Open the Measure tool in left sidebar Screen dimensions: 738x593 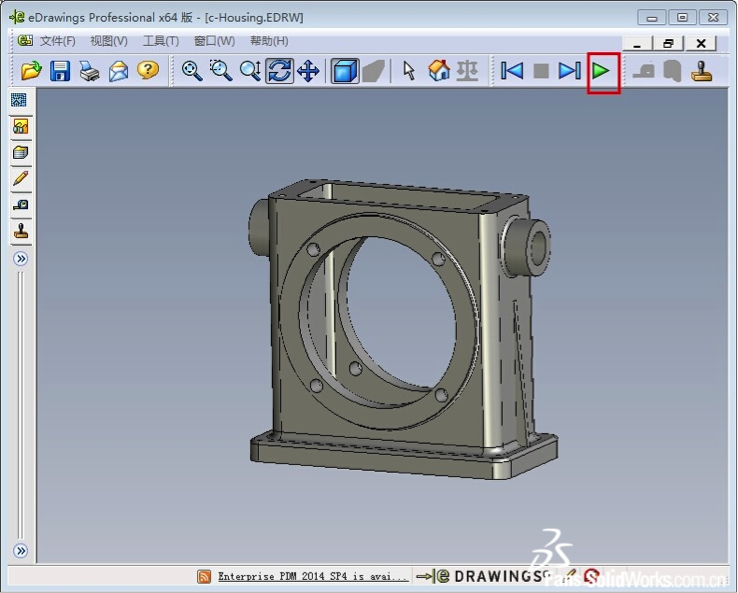(20, 205)
